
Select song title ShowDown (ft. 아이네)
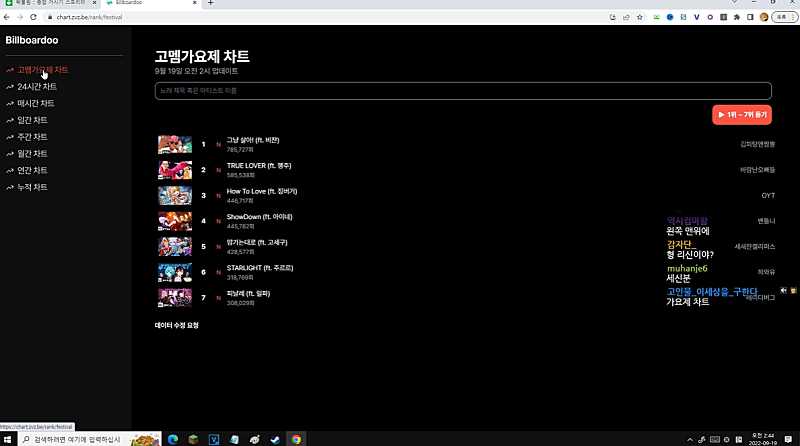[259, 217]
